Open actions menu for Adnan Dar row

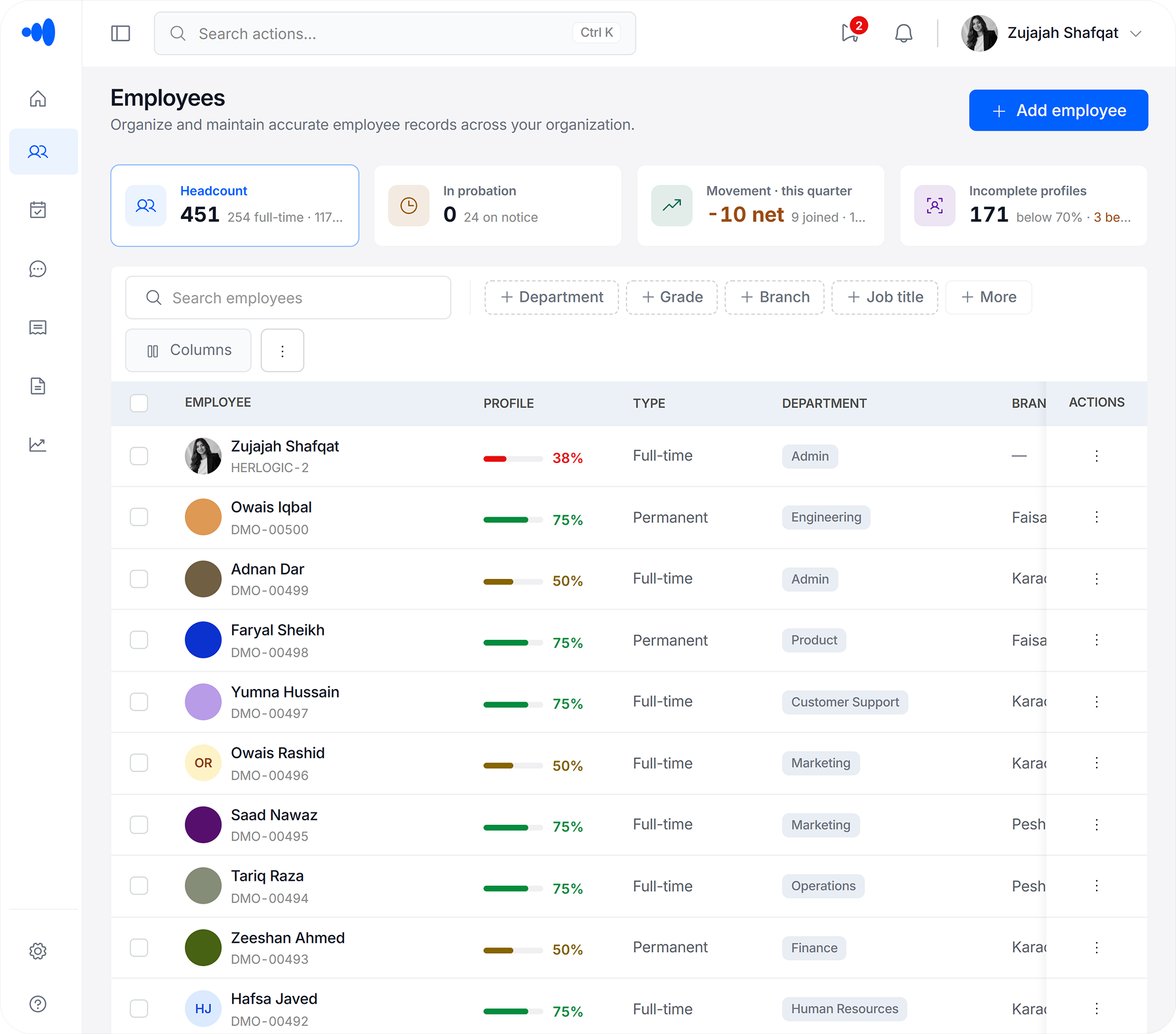[1097, 579]
